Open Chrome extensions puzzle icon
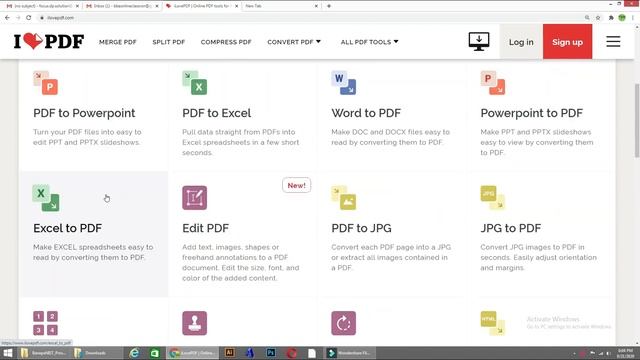The width and height of the screenshot is (640, 360). pyautogui.click(x=611, y=18)
